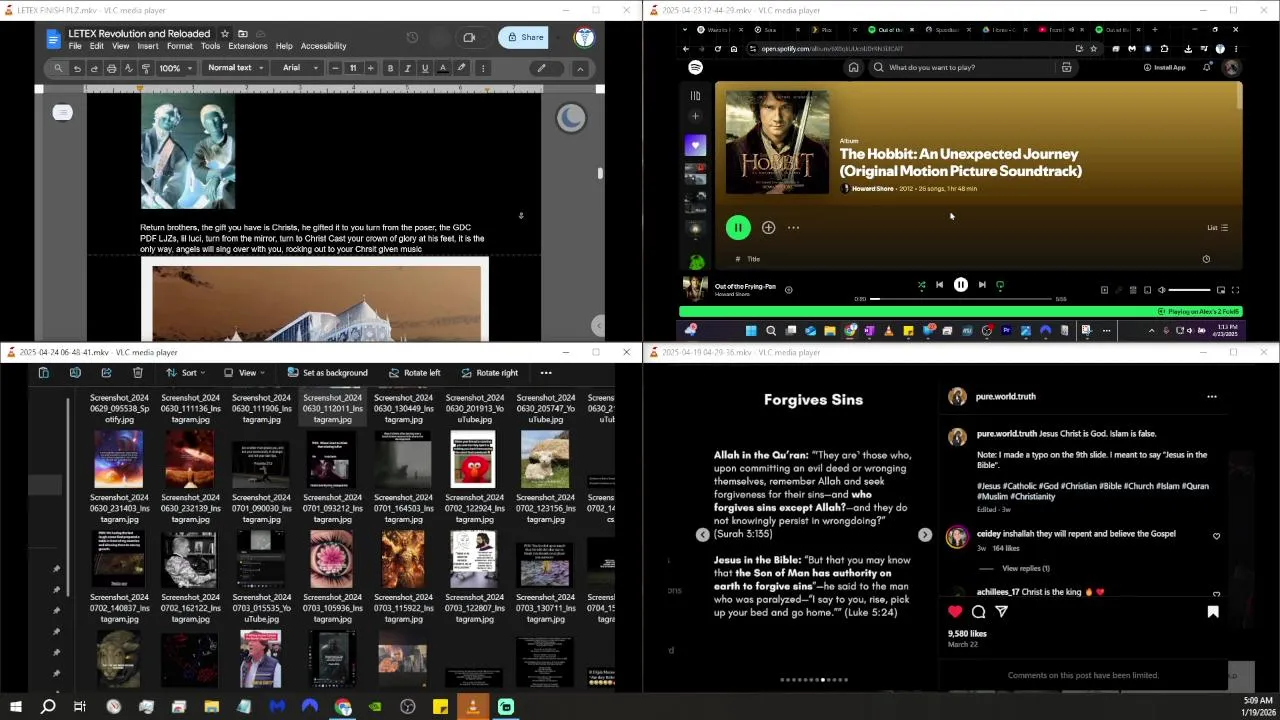Viewport: 1280px width, 720px height.
Task: Open the Accessibility menu in Google Docs
Action: tap(323, 46)
